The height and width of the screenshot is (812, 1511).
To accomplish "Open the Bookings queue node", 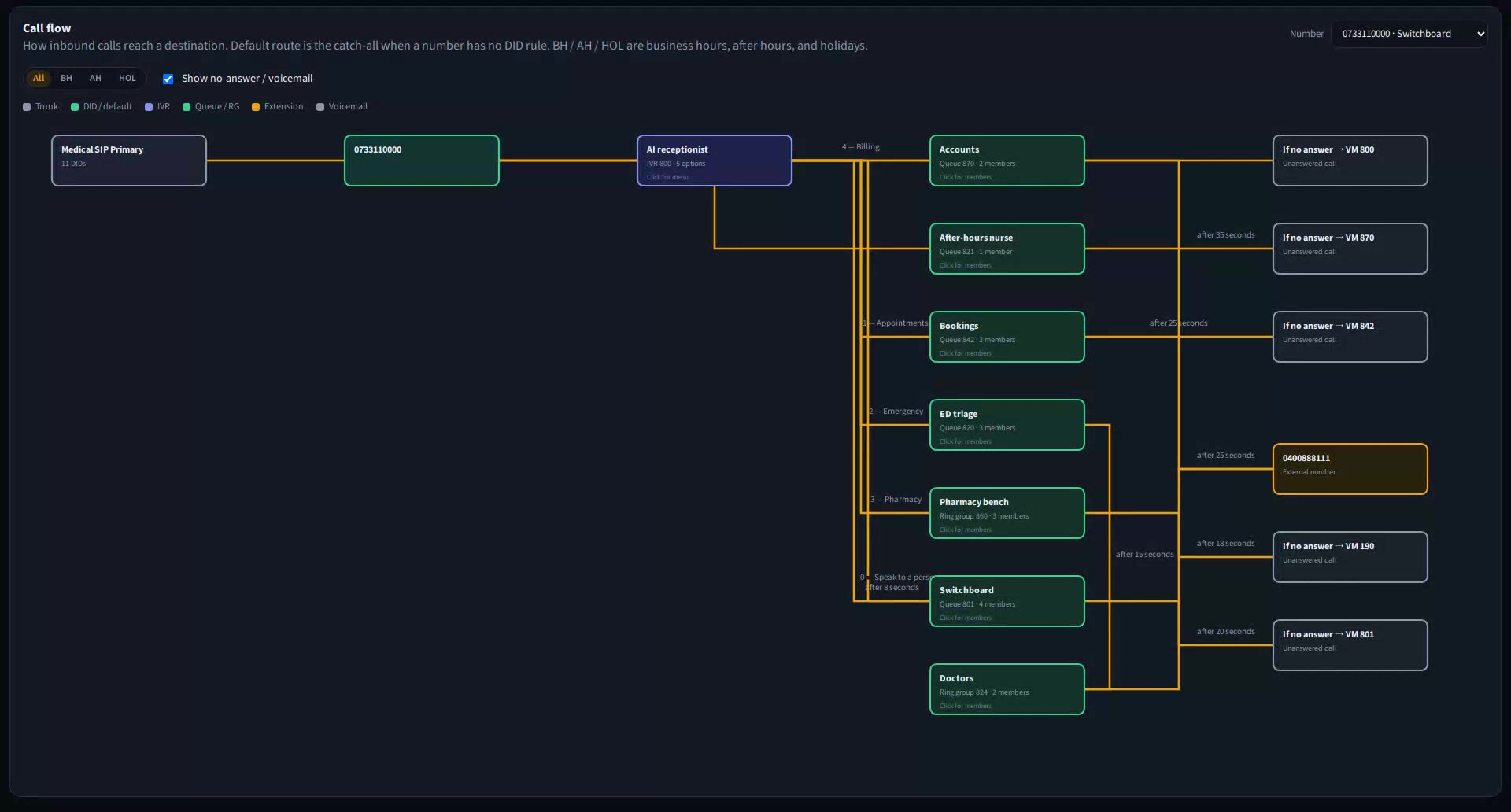I will point(1007,337).
